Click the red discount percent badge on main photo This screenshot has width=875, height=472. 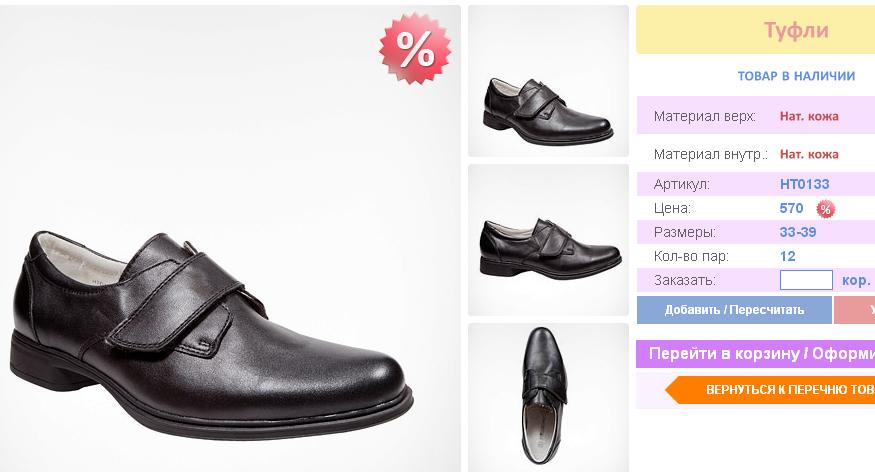415,48
